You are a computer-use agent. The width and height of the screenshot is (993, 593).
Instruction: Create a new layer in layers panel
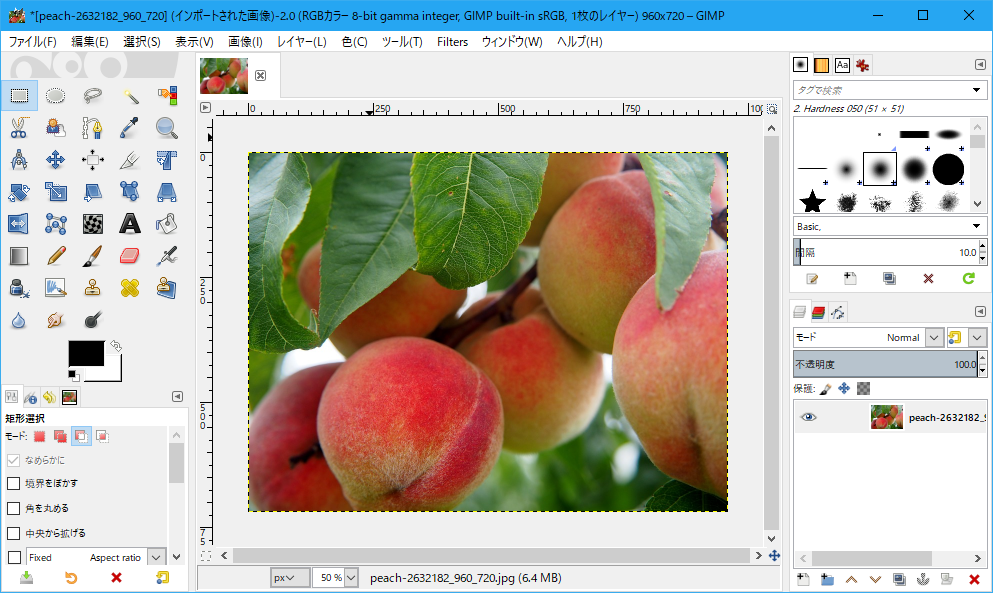click(x=803, y=579)
